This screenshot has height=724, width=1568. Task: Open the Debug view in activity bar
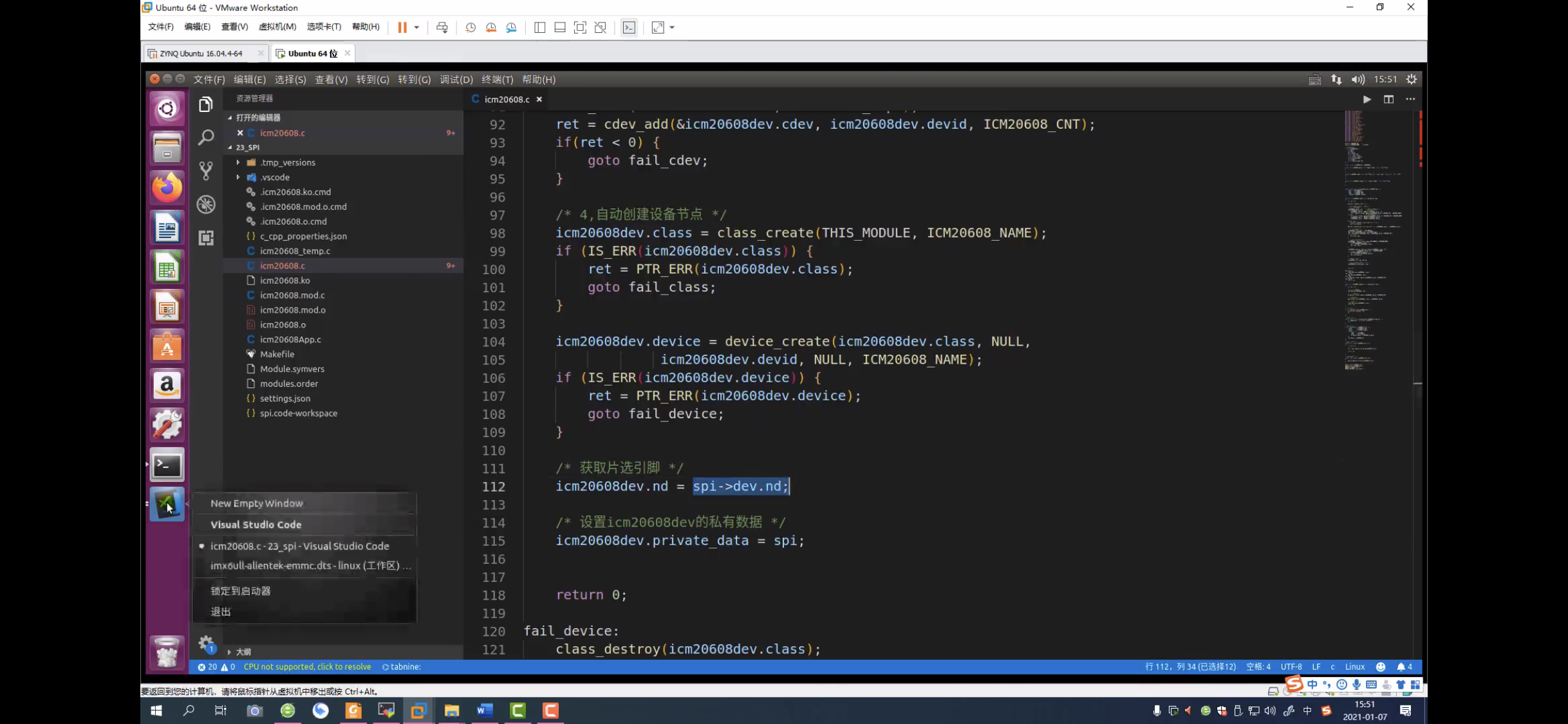pyautogui.click(x=206, y=205)
